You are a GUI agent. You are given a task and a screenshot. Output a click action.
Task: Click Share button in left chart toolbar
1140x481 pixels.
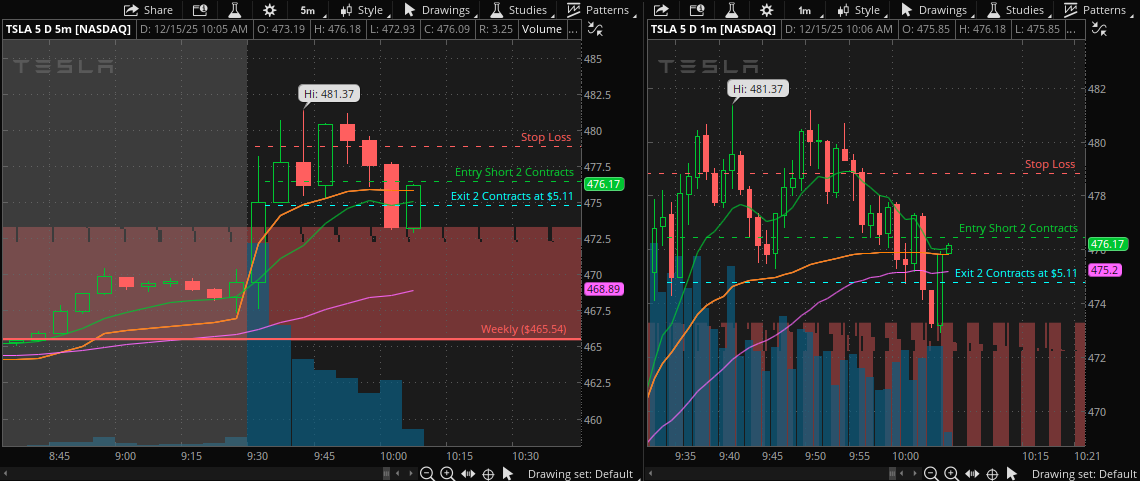[148, 10]
